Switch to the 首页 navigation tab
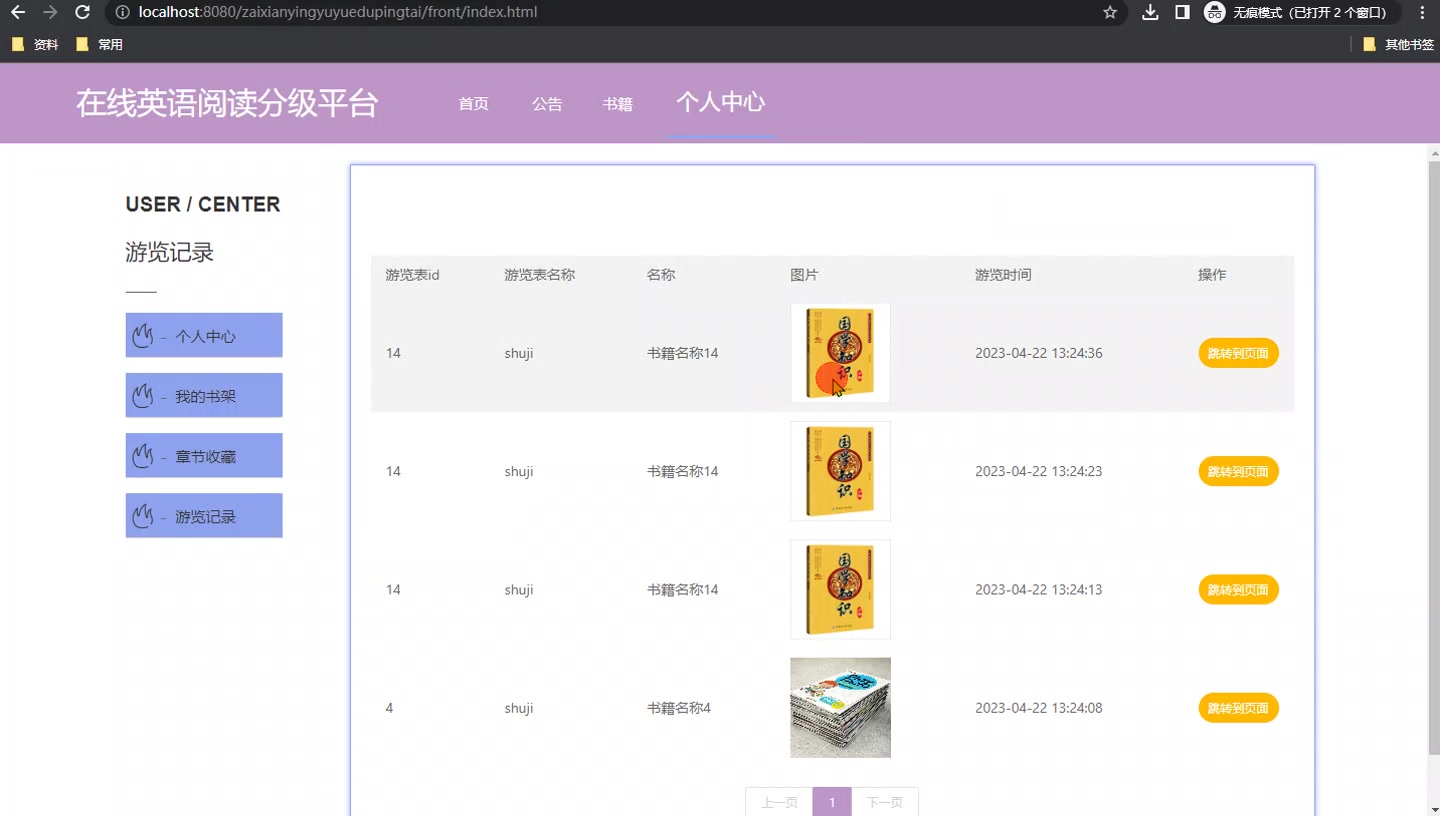 473,103
